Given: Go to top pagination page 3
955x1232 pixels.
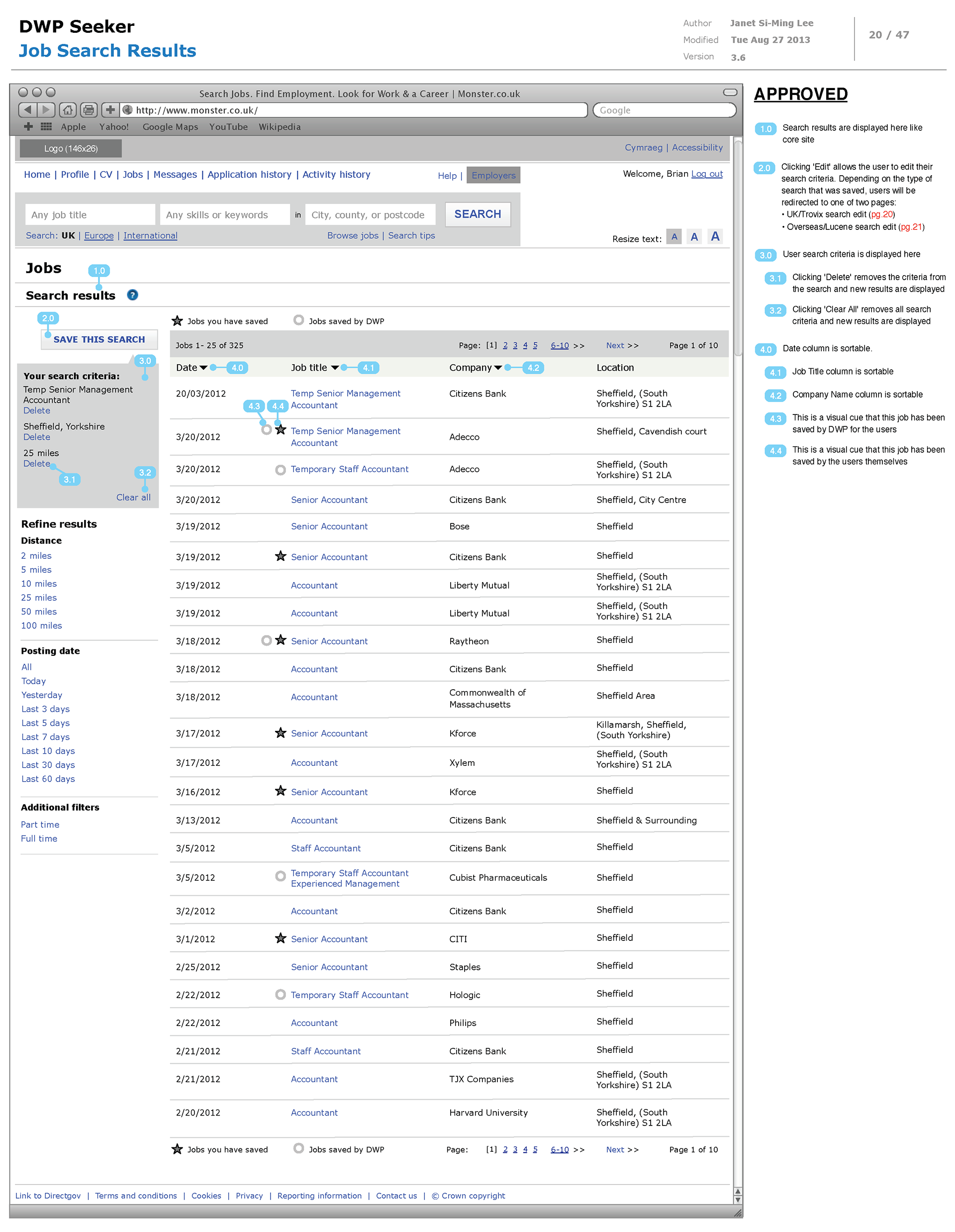Looking at the screenshot, I should (515, 346).
